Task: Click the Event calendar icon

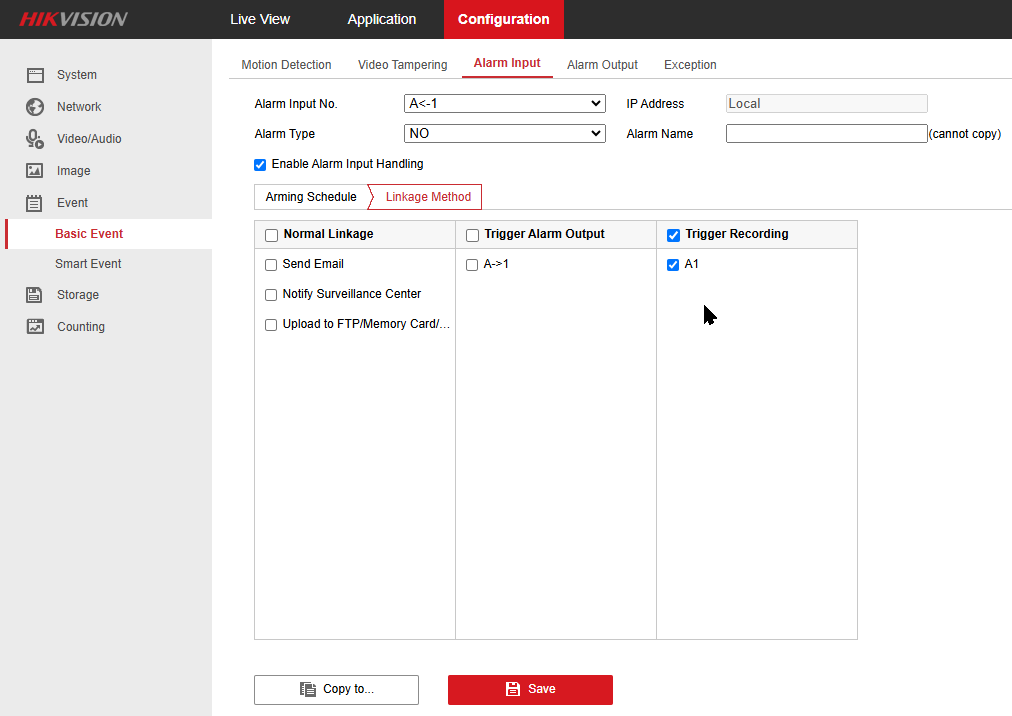Action: tap(35, 203)
